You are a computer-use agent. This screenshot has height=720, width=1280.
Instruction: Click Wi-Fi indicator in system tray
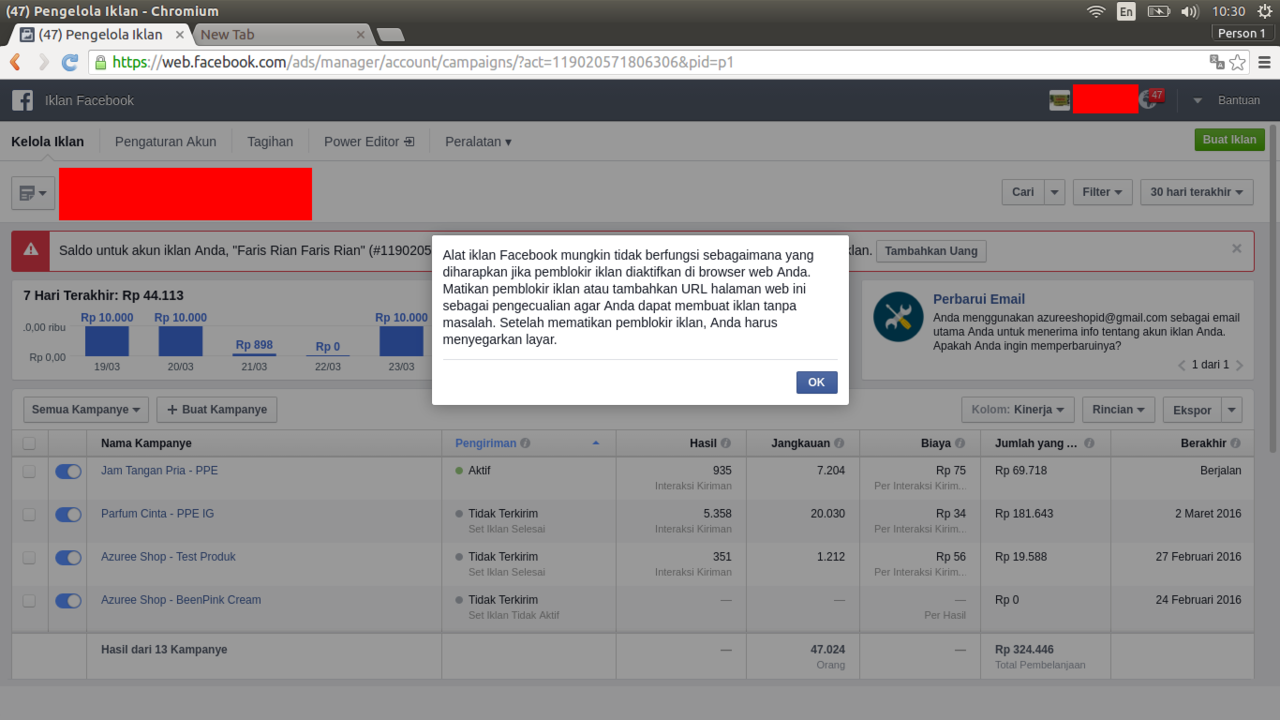[x=1096, y=11]
